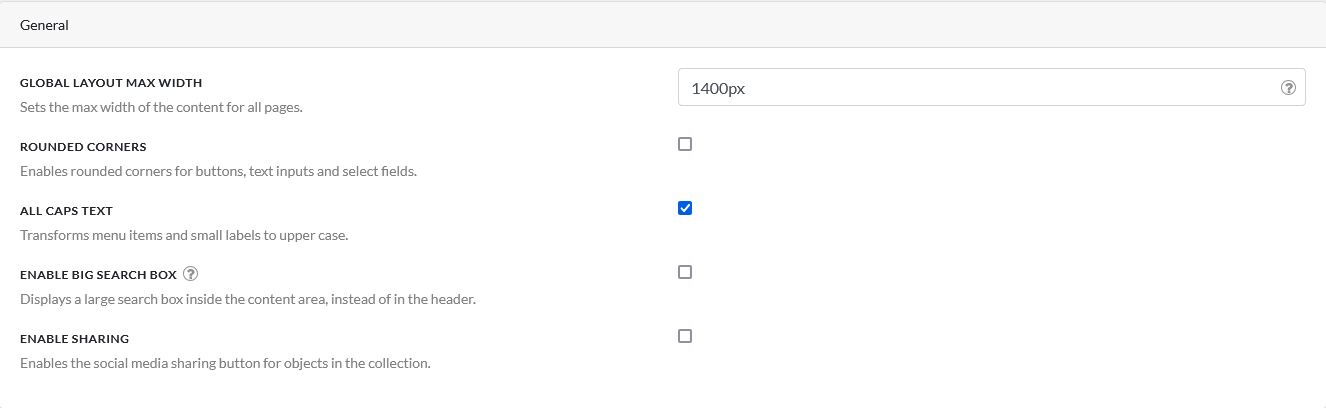The height and width of the screenshot is (408, 1326).
Task: Click help icon beside Enable Big Search Box
Action: pyautogui.click(x=190, y=274)
